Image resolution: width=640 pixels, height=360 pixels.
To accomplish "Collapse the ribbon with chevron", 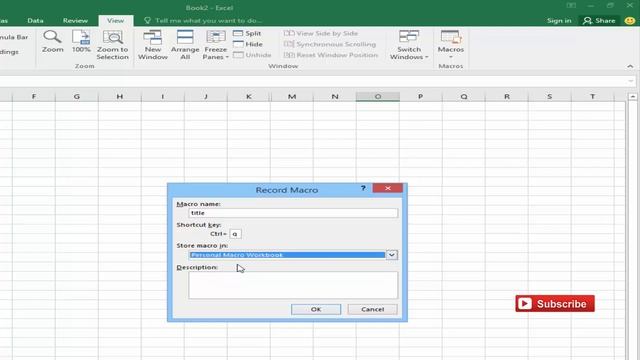I will pos(630,66).
